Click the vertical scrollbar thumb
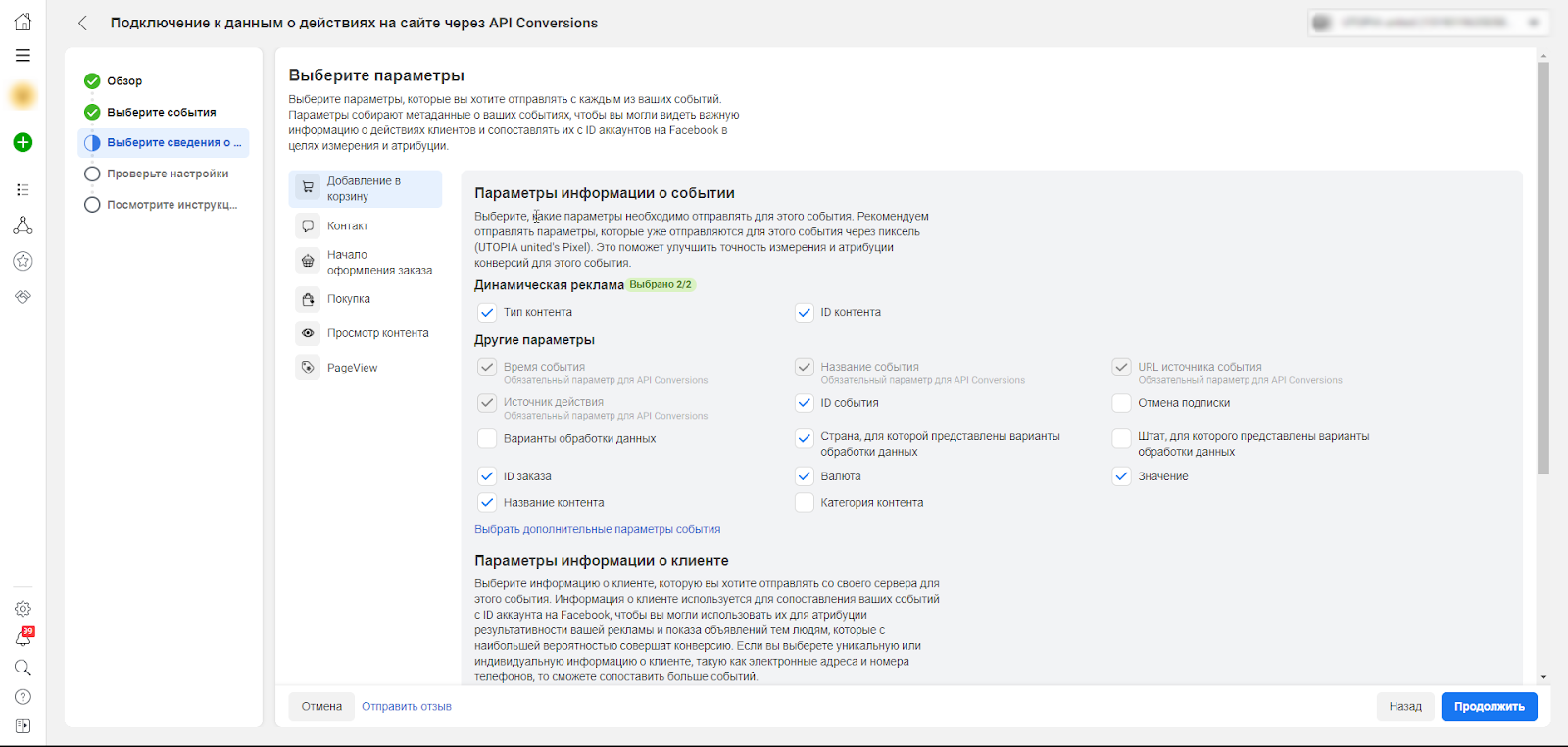Image resolution: width=1568 pixels, height=747 pixels. (x=1543, y=268)
